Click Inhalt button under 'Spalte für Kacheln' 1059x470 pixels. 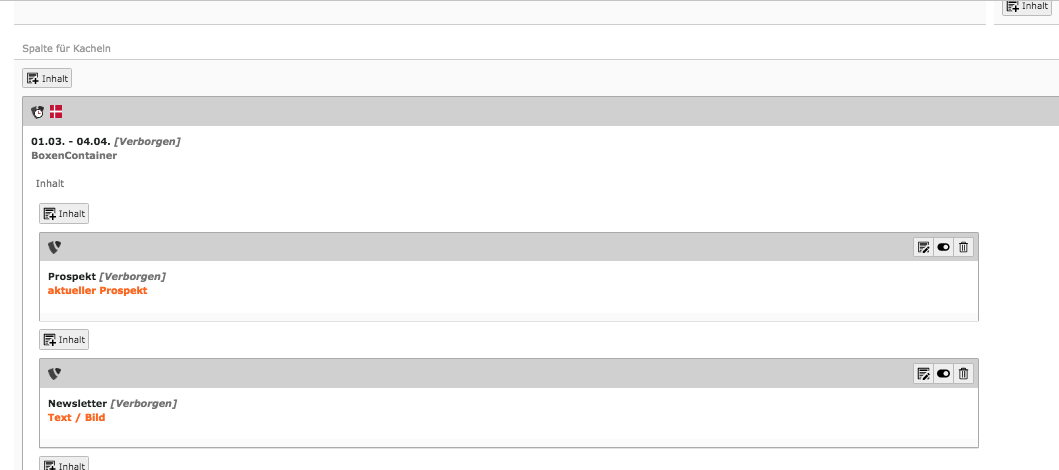[47, 78]
